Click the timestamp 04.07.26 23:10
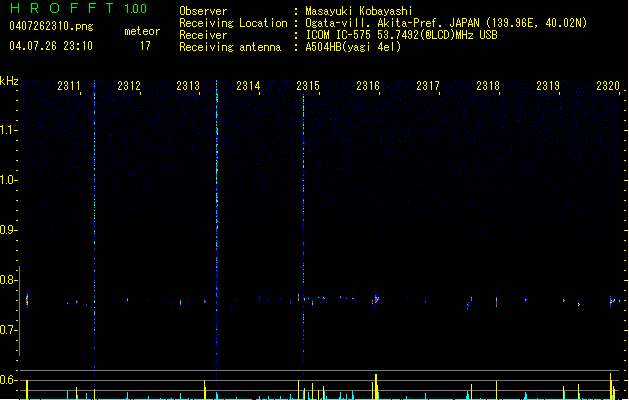The height and width of the screenshot is (400, 629). click(x=51, y=46)
